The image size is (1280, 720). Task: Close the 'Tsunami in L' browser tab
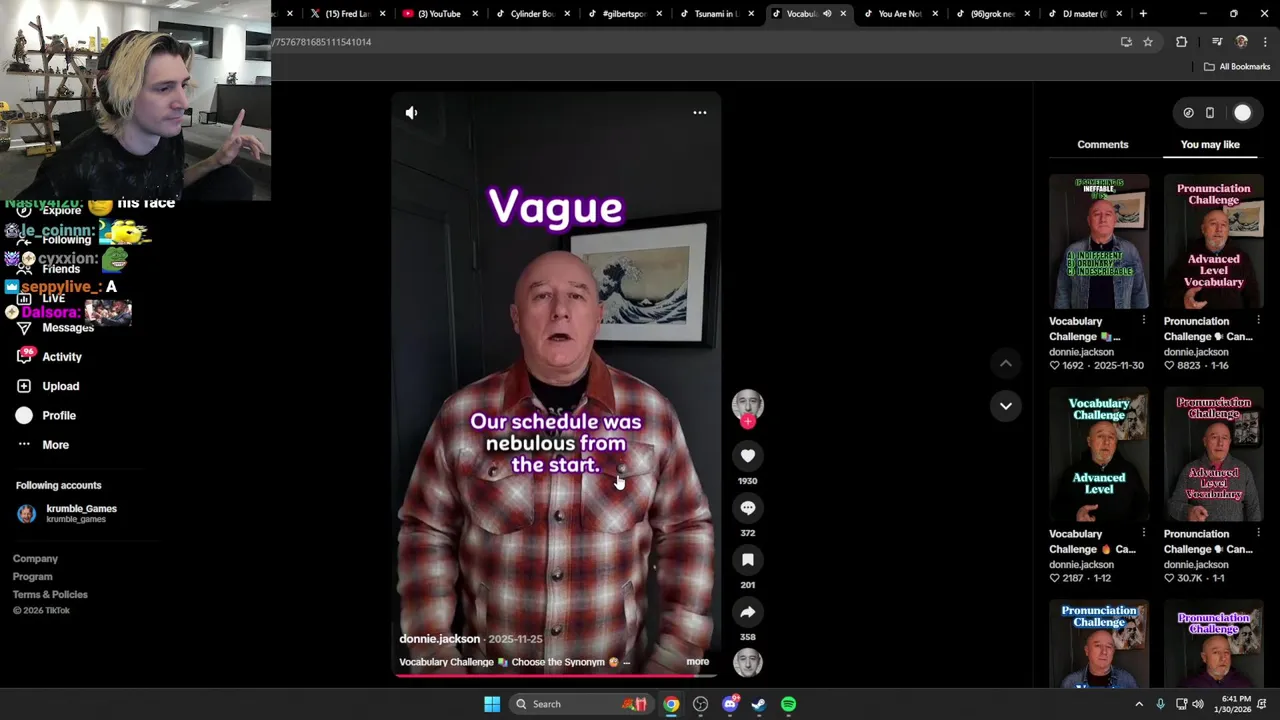[751, 14]
